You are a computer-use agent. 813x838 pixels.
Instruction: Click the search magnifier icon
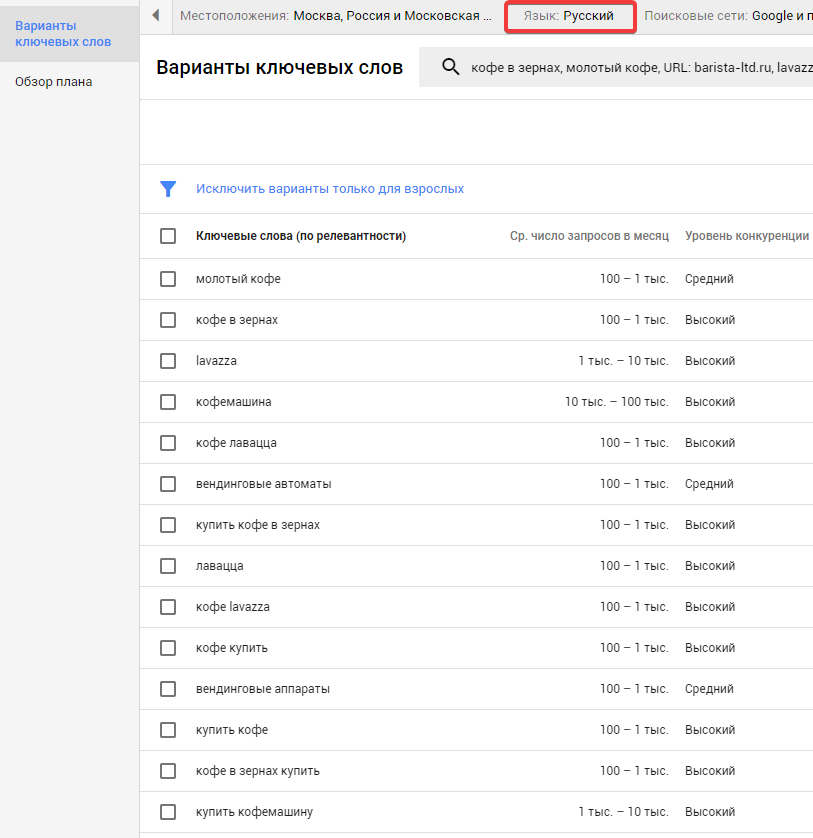click(450, 67)
